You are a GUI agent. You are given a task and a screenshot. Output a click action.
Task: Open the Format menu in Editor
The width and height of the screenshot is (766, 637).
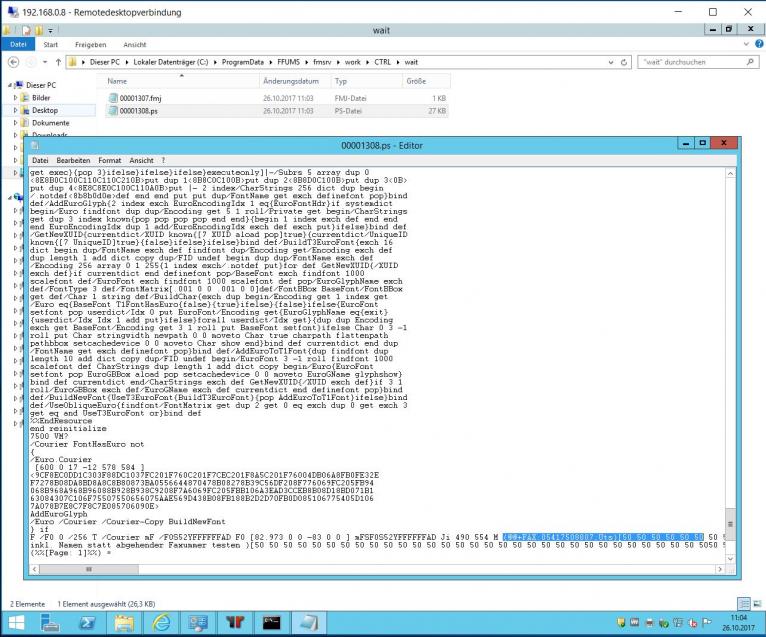(110, 160)
